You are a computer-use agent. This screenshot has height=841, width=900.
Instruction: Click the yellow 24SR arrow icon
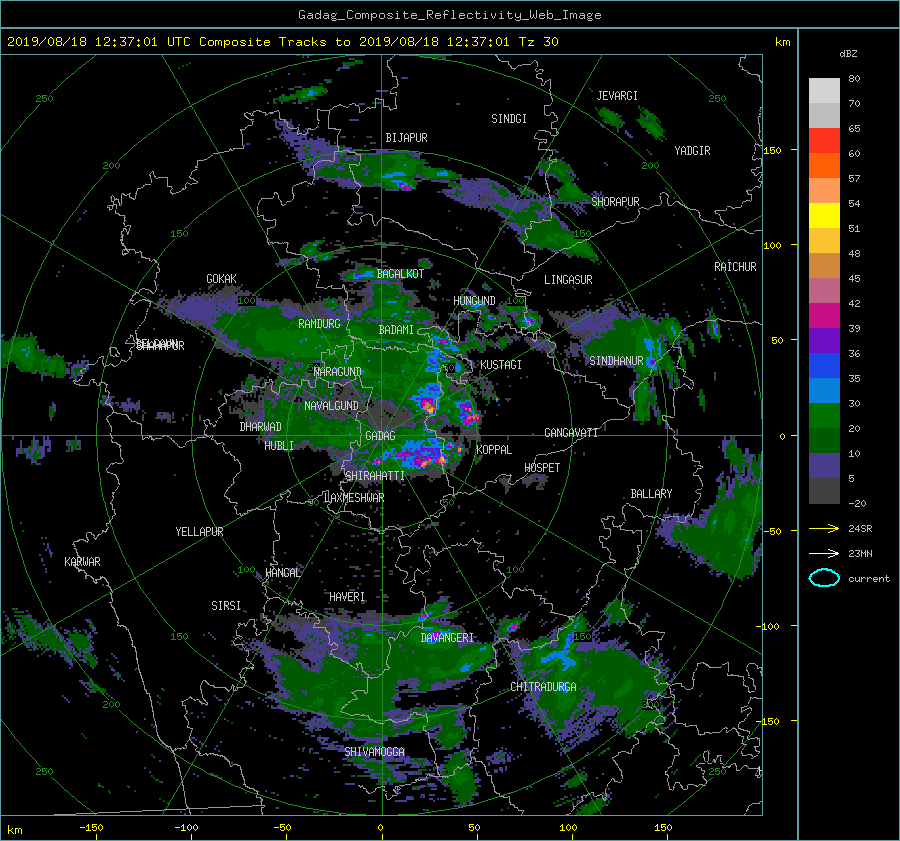824,528
